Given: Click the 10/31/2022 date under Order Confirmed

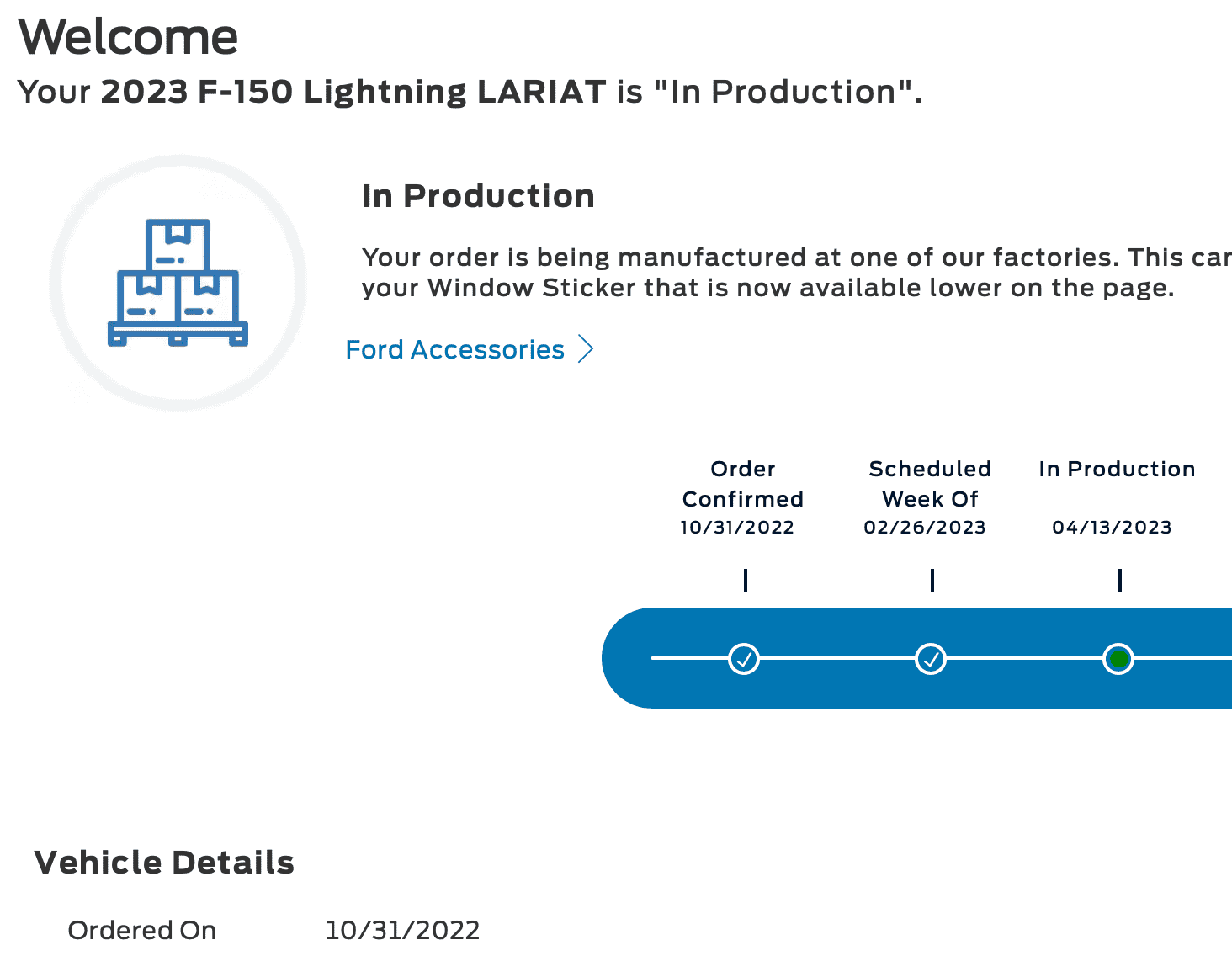Looking at the screenshot, I should [x=737, y=528].
